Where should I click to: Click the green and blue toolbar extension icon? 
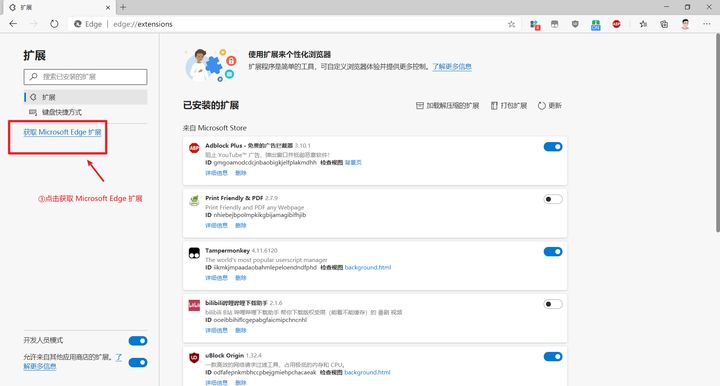[x=596, y=25]
